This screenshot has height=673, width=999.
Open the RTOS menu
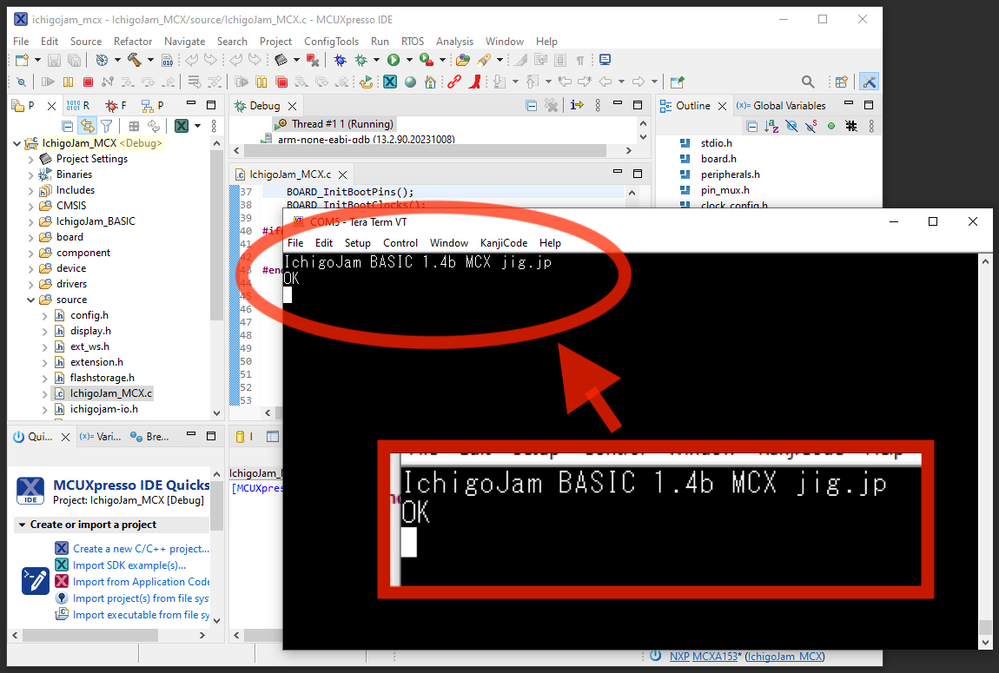pyautogui.click(x=412, y=41)
